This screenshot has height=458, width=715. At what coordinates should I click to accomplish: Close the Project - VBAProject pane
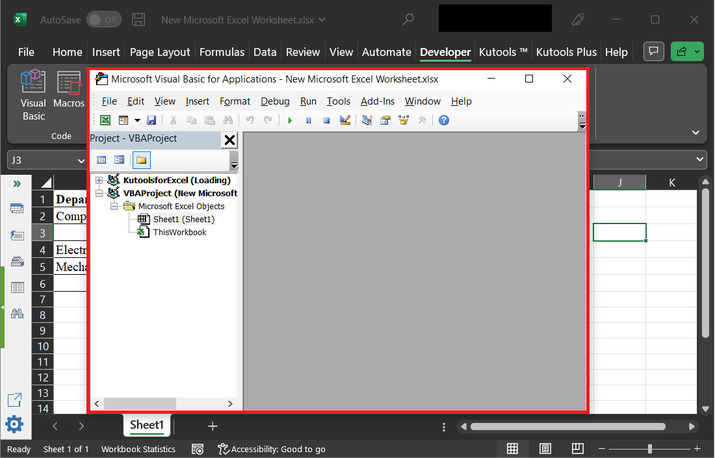click(x=230, y=140)
